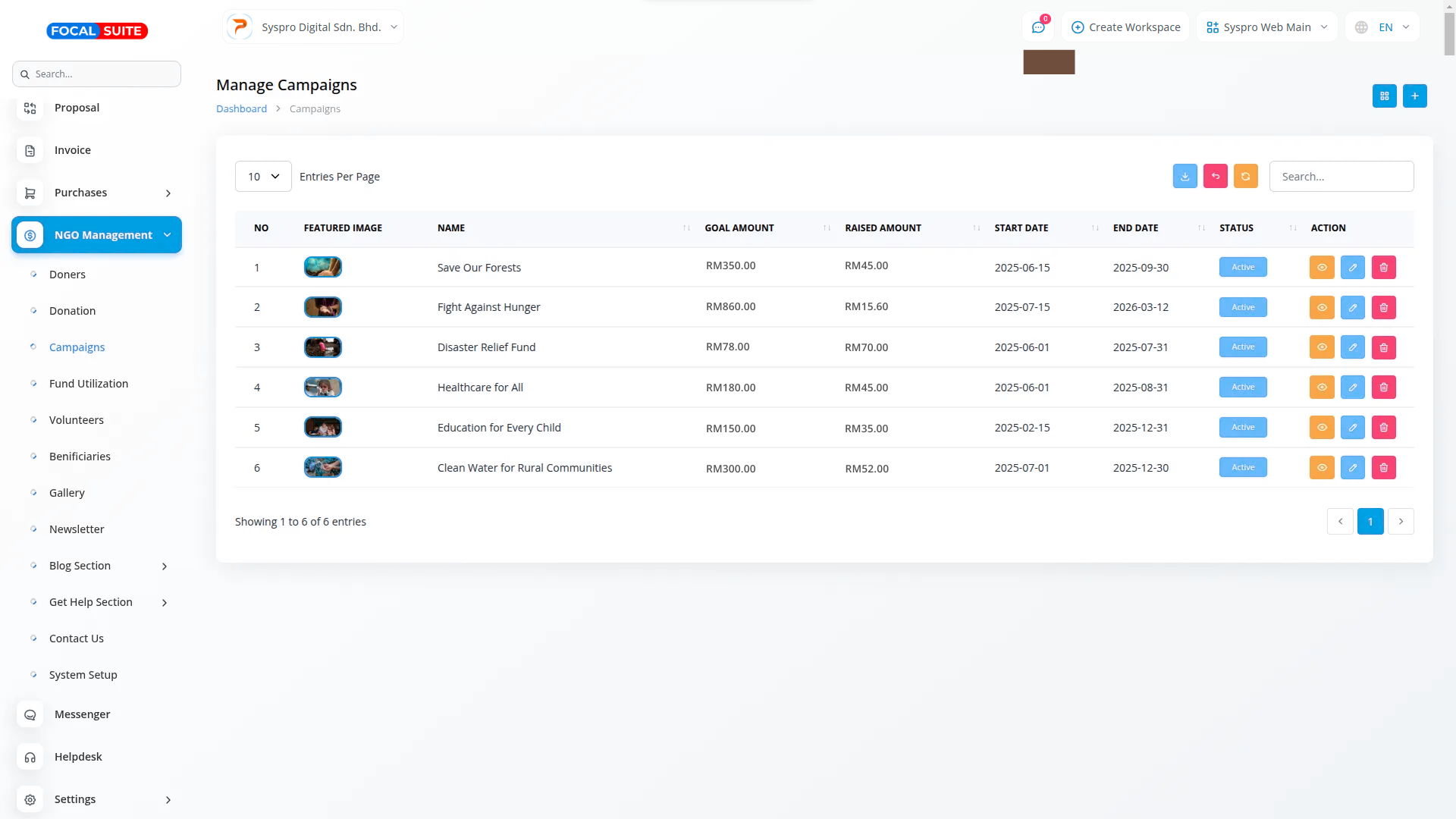View Fight Against Hunger campaign details

1321,307
